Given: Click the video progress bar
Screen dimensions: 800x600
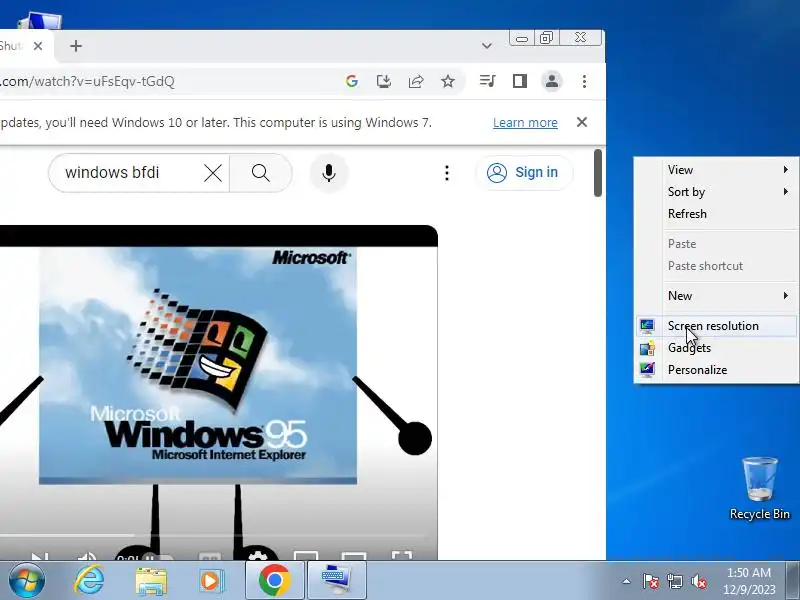Looking at the screenshot, I should tap(212, 535).
